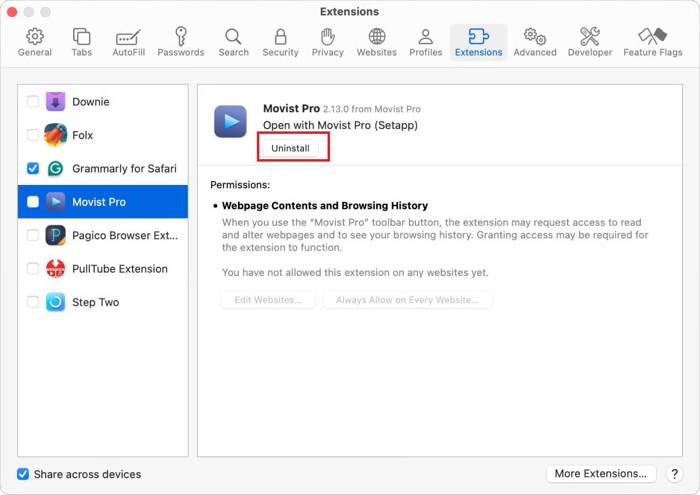The image size is (700, 495).
Task: Open the Search magnifier icon
Action: pos(233,37)
